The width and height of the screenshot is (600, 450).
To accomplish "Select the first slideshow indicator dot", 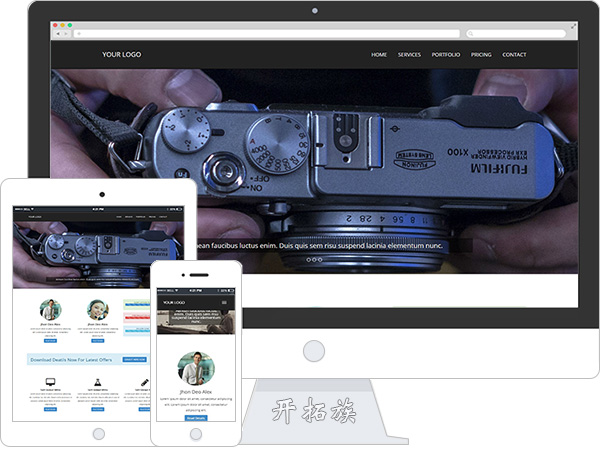I will click(308, 260).
